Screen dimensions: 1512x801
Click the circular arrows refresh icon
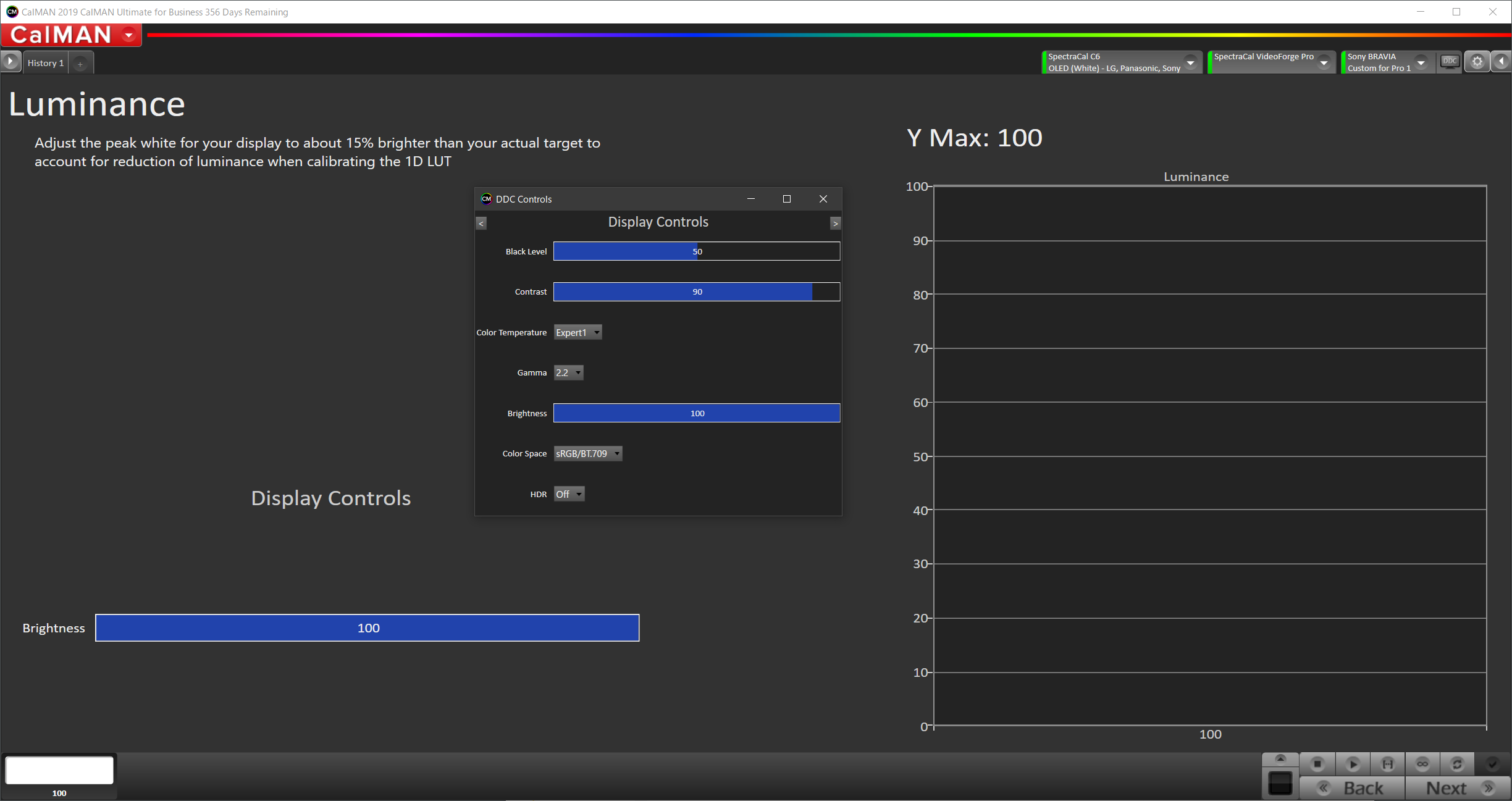coord(1457,765)
